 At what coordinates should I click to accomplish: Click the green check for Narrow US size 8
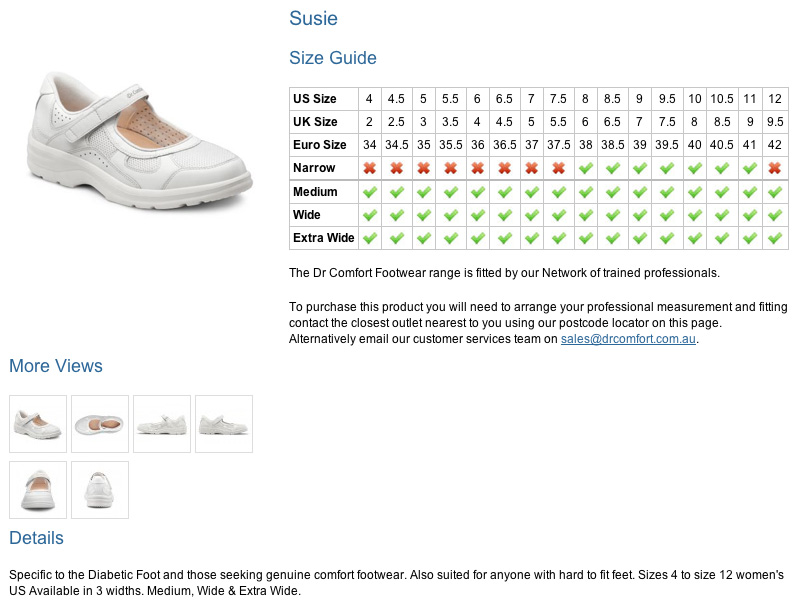pyautogui.click(x=586, y=168)
